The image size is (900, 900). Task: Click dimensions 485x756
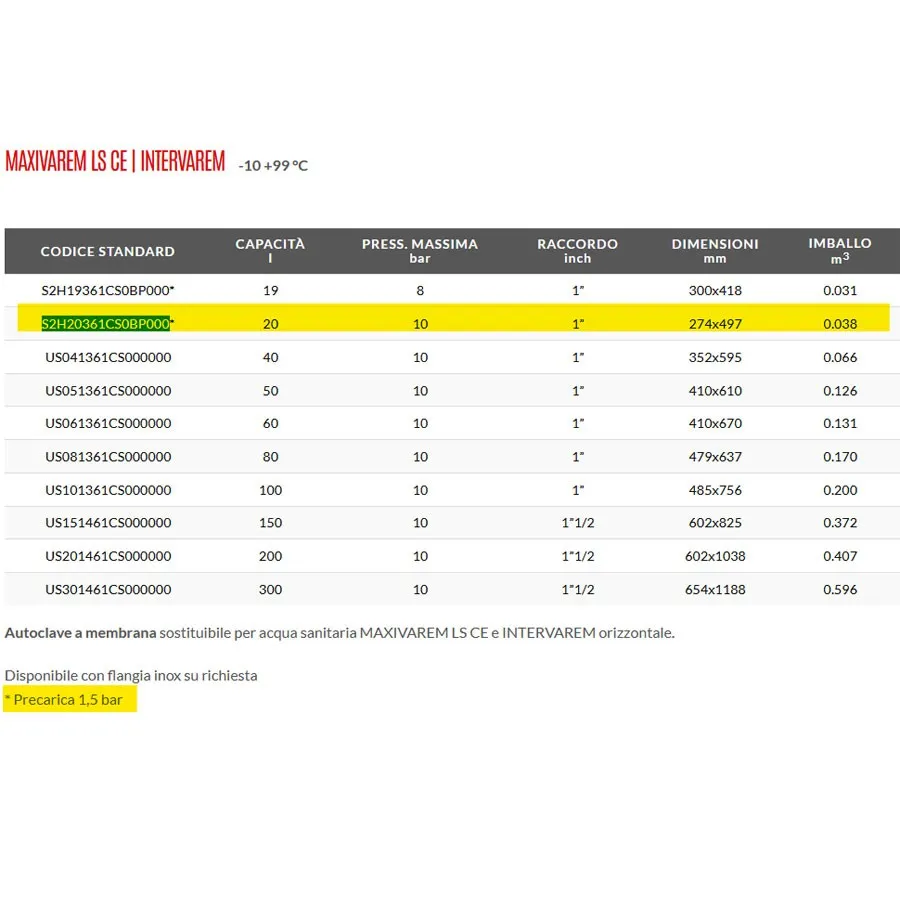[715, 490]
